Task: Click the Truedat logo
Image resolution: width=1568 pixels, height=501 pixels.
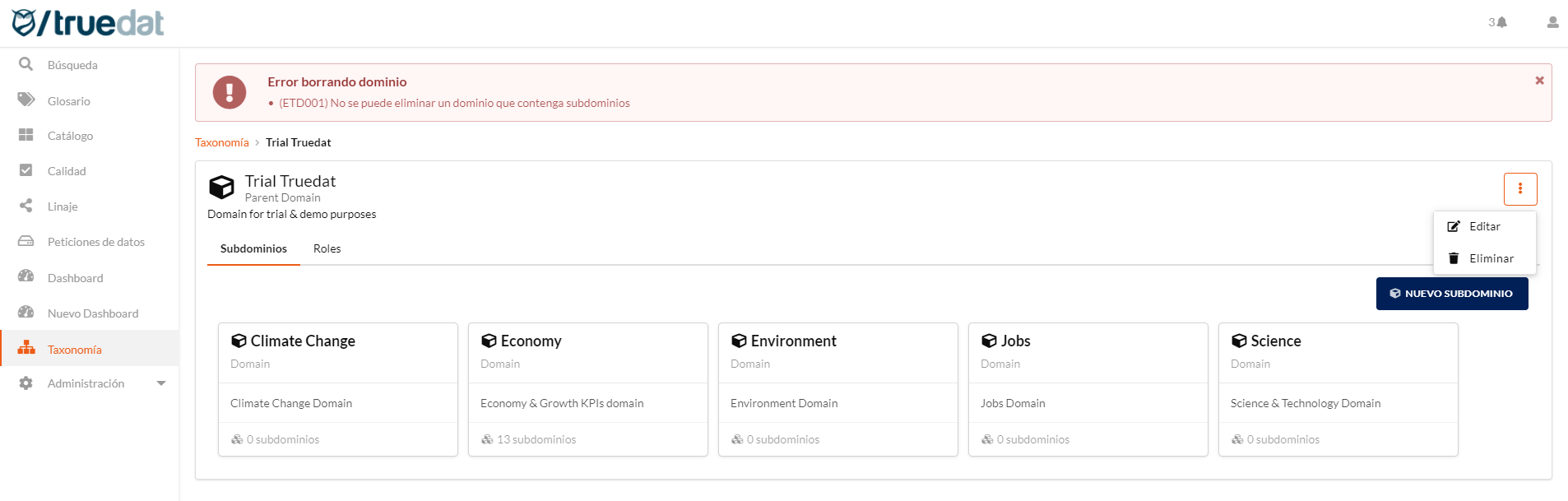Action: coord(88,22)
